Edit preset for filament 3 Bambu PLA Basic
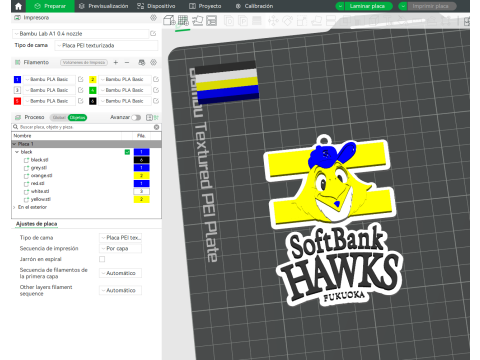 coord(81,90)
